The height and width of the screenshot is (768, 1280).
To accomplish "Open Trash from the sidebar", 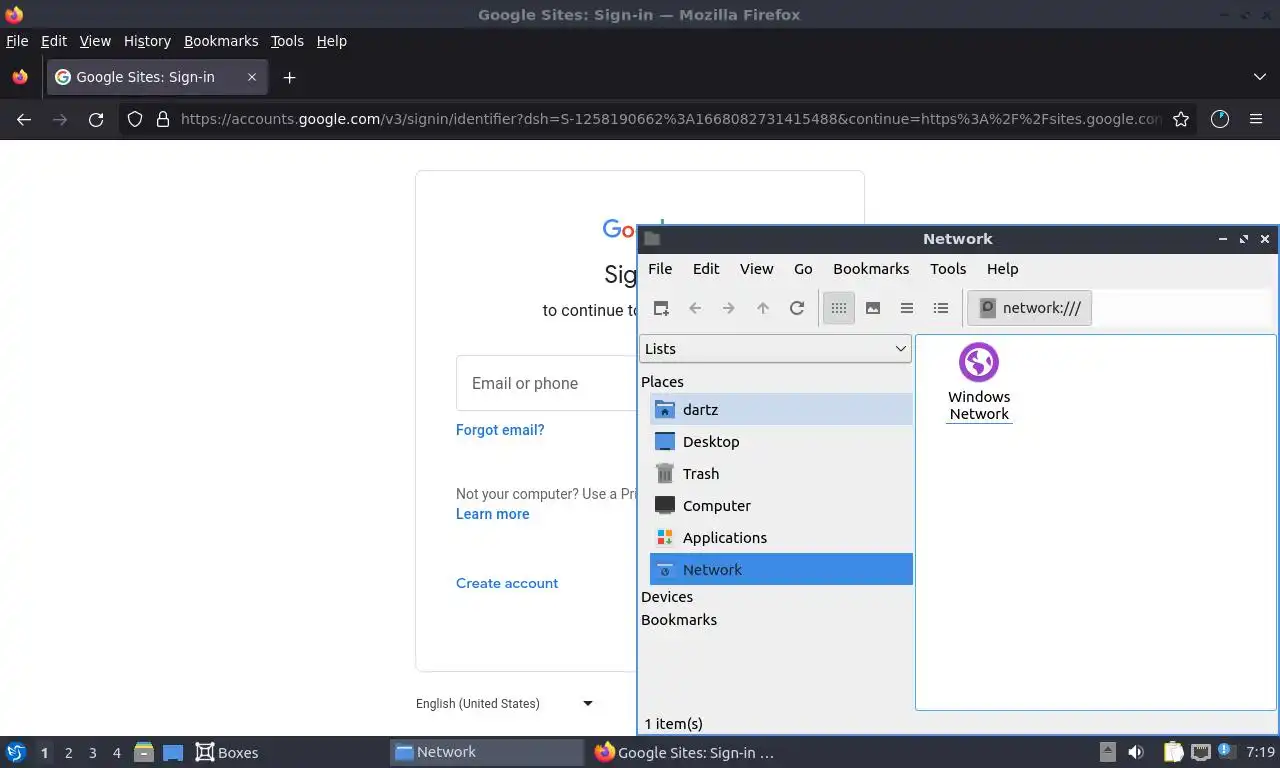I will pos(781,473).
